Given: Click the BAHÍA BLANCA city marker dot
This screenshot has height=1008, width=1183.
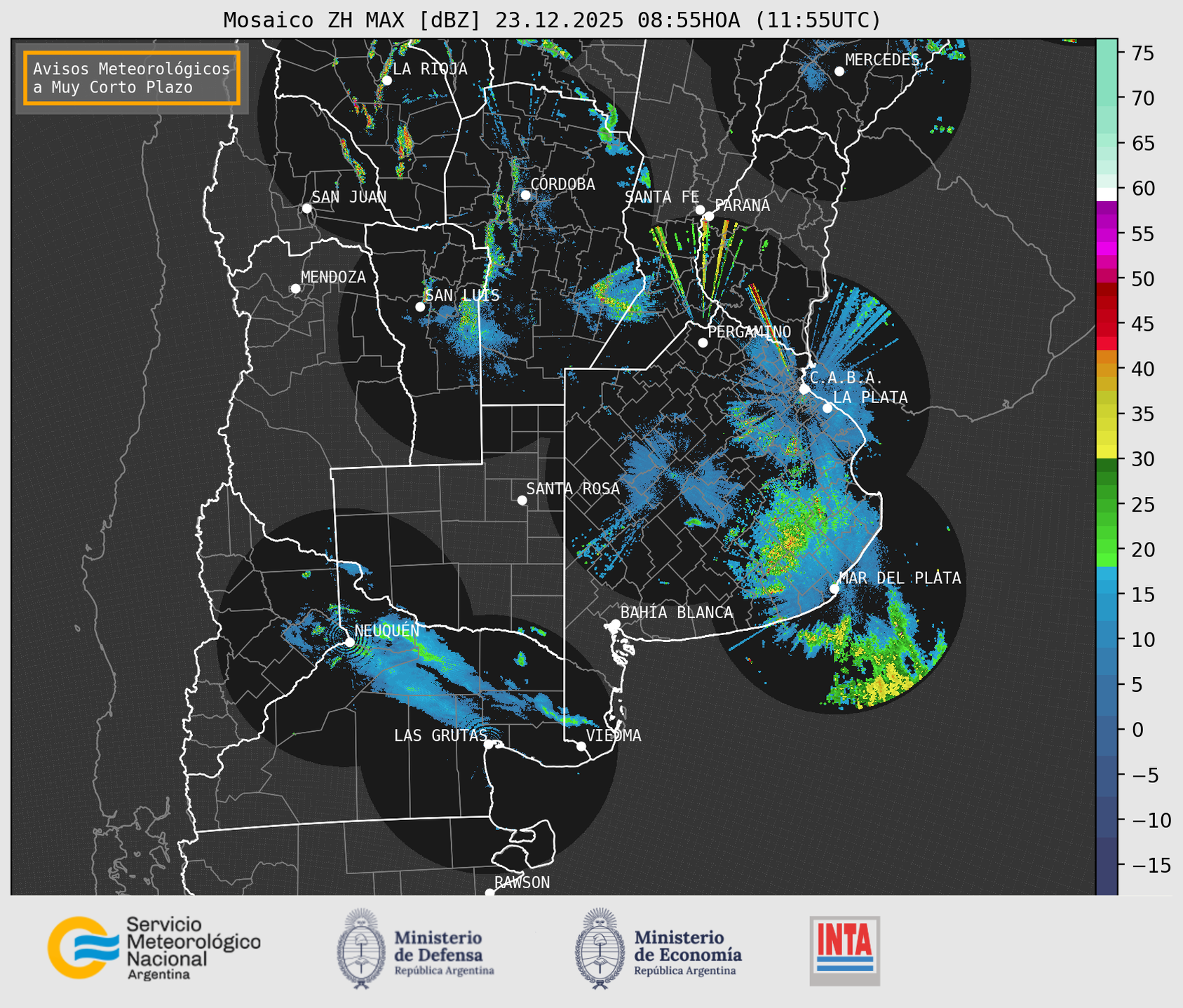Looking at the screenshot, I should tap(615, 624).
